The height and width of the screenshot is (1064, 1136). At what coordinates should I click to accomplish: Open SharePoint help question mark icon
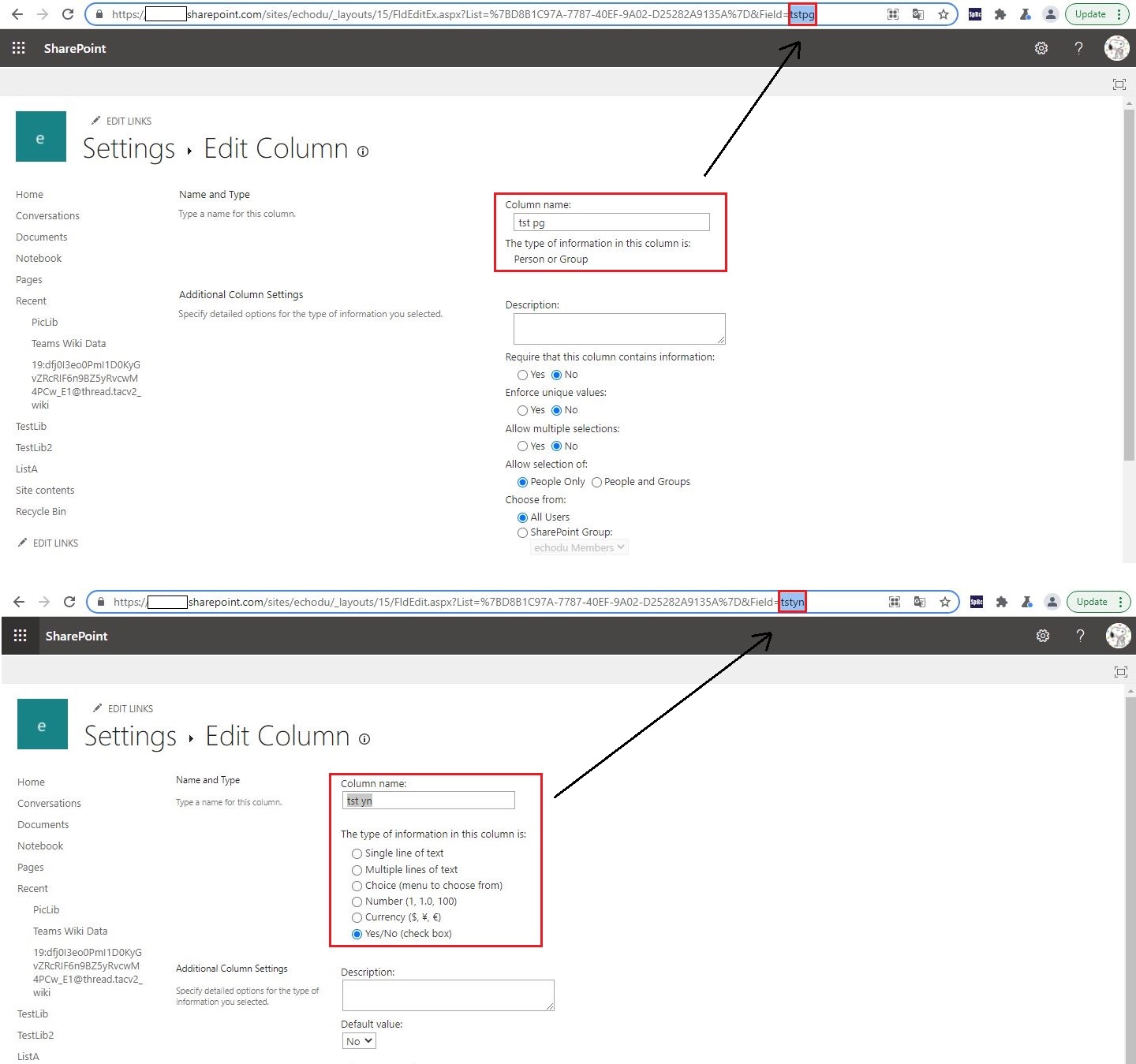[1078, 48]
